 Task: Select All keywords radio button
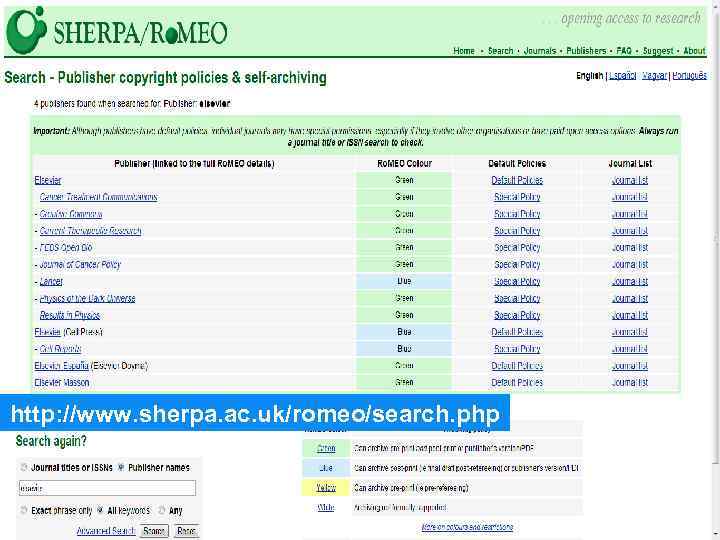pyautogui.click(x=100, y=511)
